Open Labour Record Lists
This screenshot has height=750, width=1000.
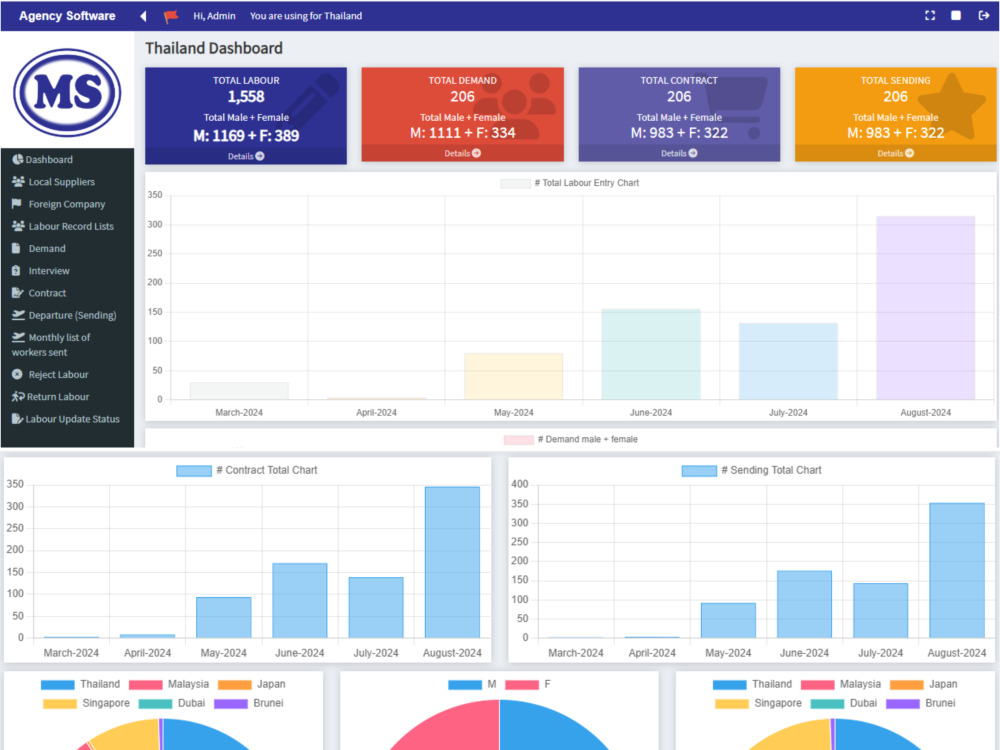71,226
